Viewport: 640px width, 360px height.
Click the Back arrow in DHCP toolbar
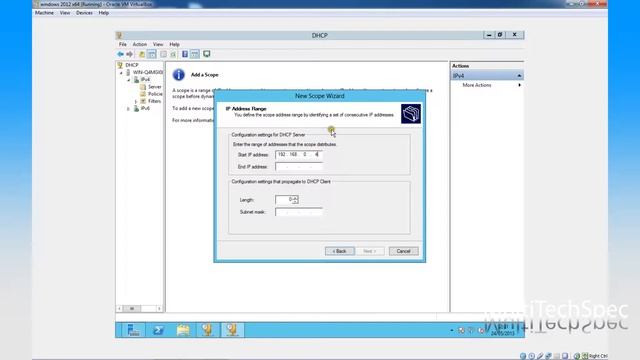120,54
